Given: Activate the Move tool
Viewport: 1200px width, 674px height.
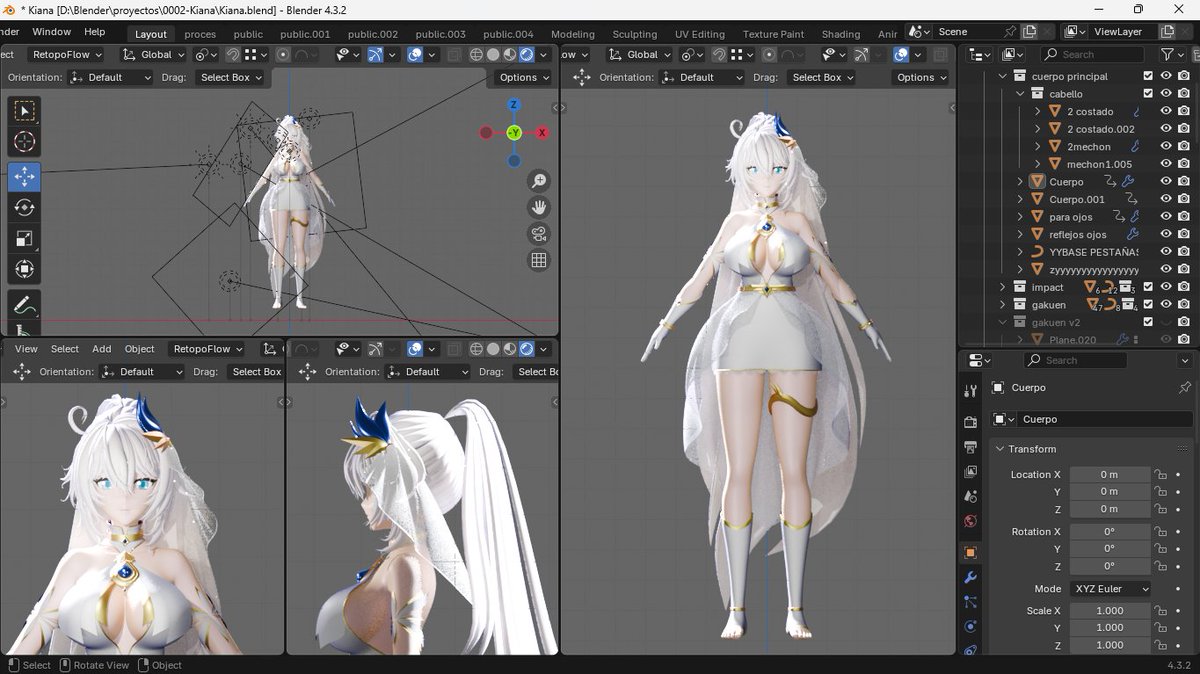Looking at the screenshot, I should point(24,176).
